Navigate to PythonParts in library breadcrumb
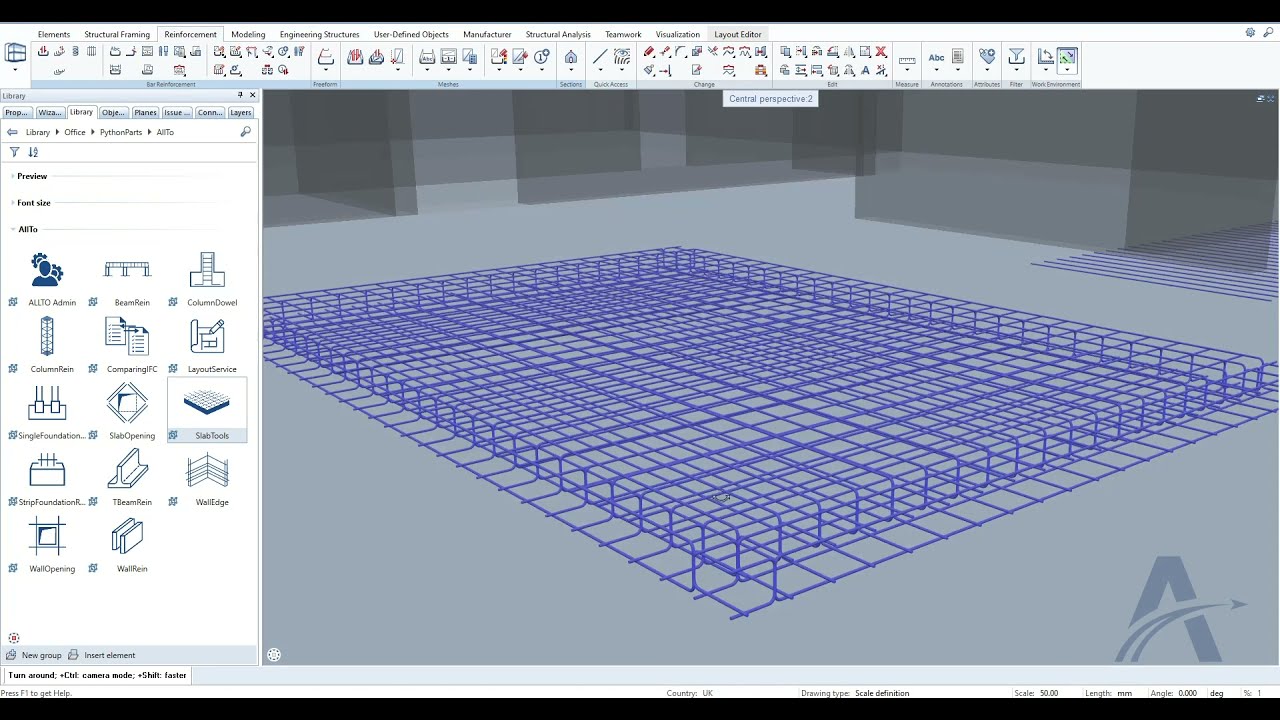 click(121, 132)
